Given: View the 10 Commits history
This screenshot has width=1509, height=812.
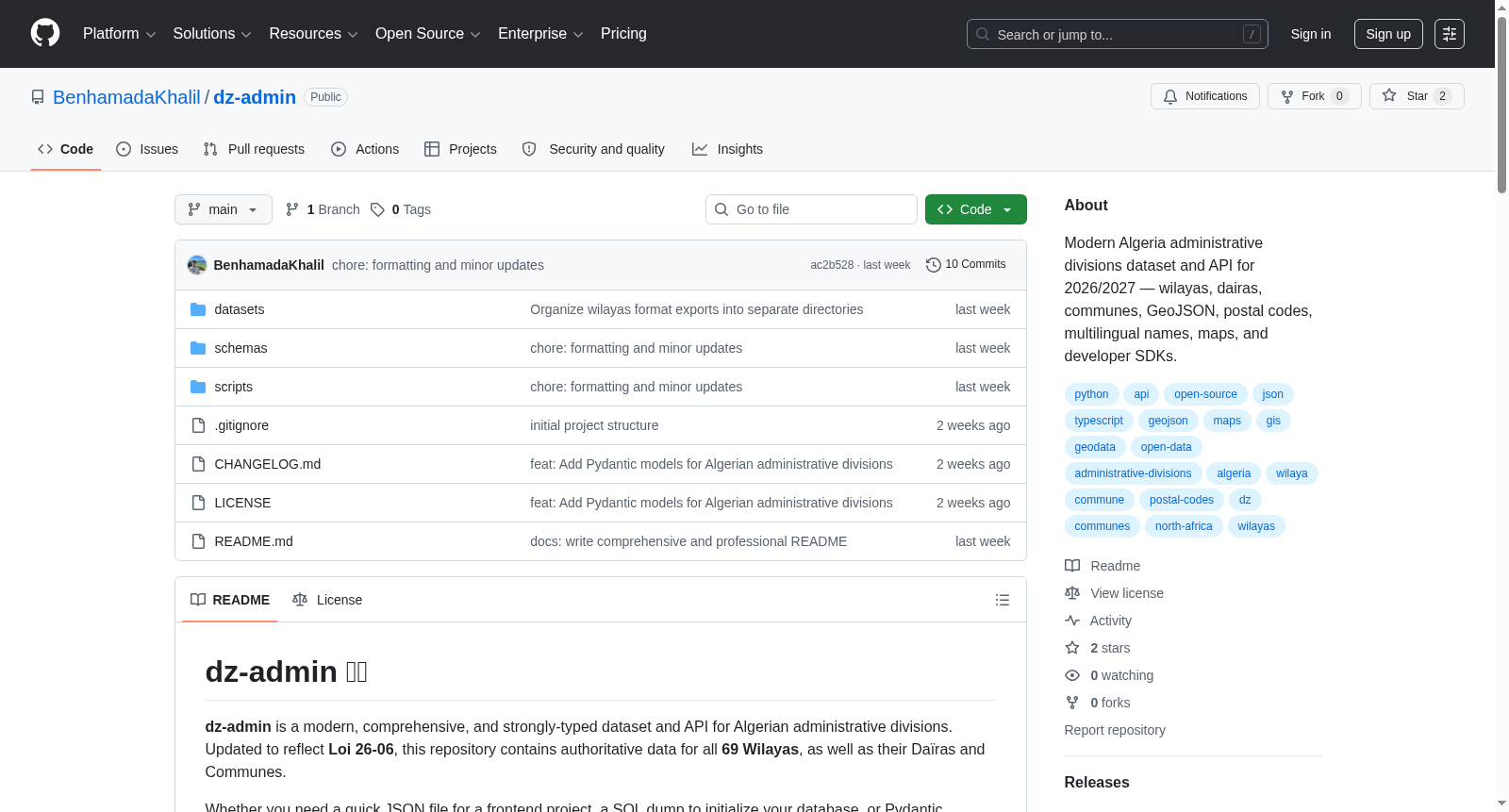Looking at the screenshot, I should click(966, 265).
